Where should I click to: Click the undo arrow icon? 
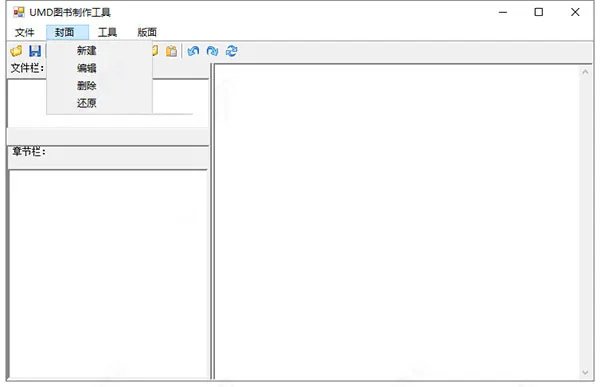tap(194, 51)
